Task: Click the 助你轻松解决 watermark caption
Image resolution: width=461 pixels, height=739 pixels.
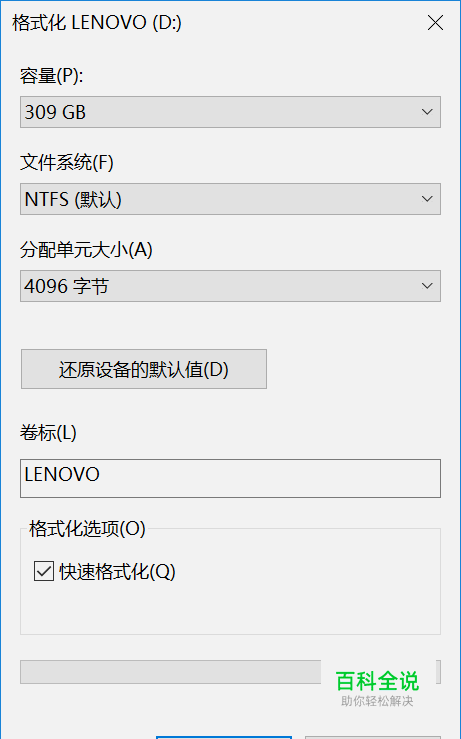Action: (377, 701)
